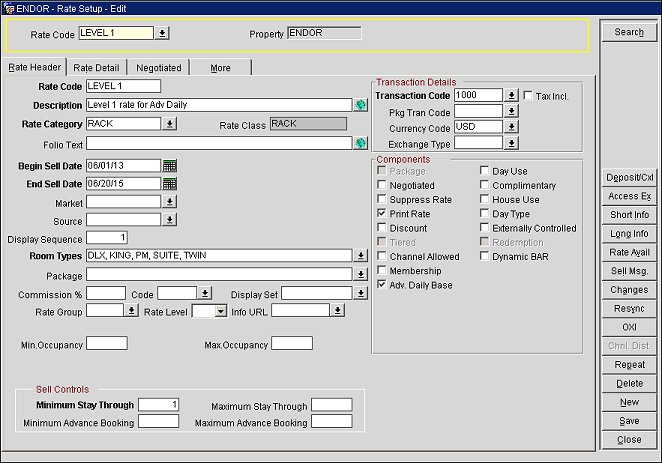Screen dimensions: 662x463
Task: Open the Transaction Code dropdown list
Action: 511,96
